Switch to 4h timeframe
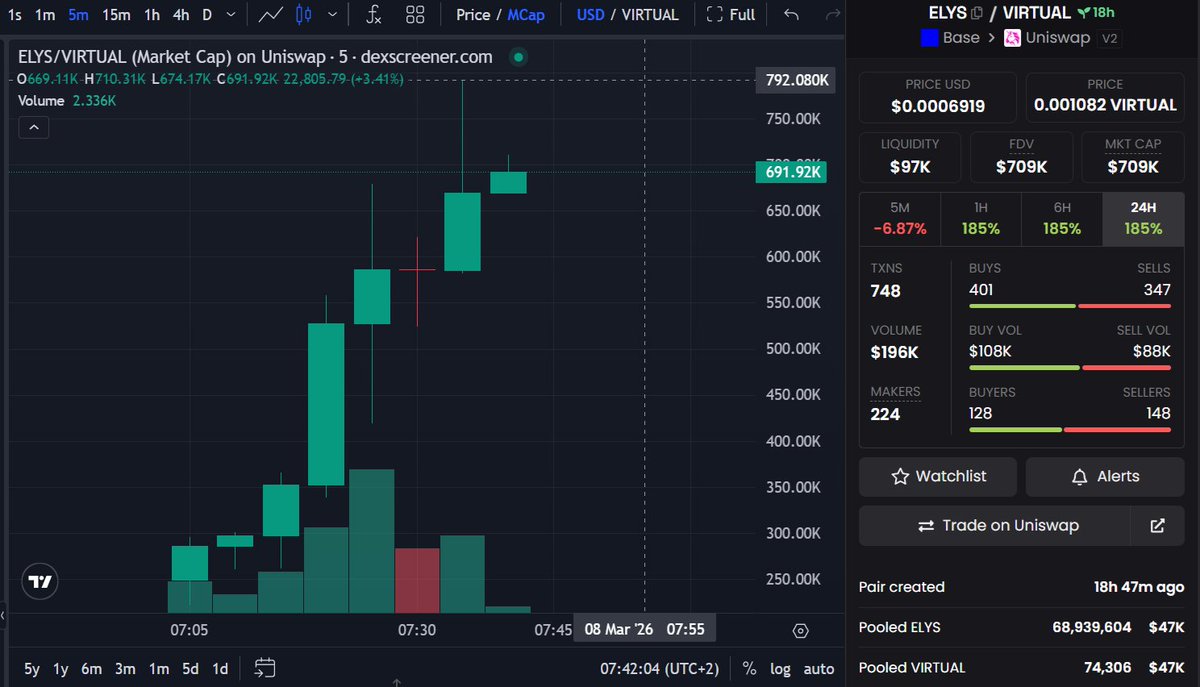The width and height of the screenshot is (1200, 687). 181,15
